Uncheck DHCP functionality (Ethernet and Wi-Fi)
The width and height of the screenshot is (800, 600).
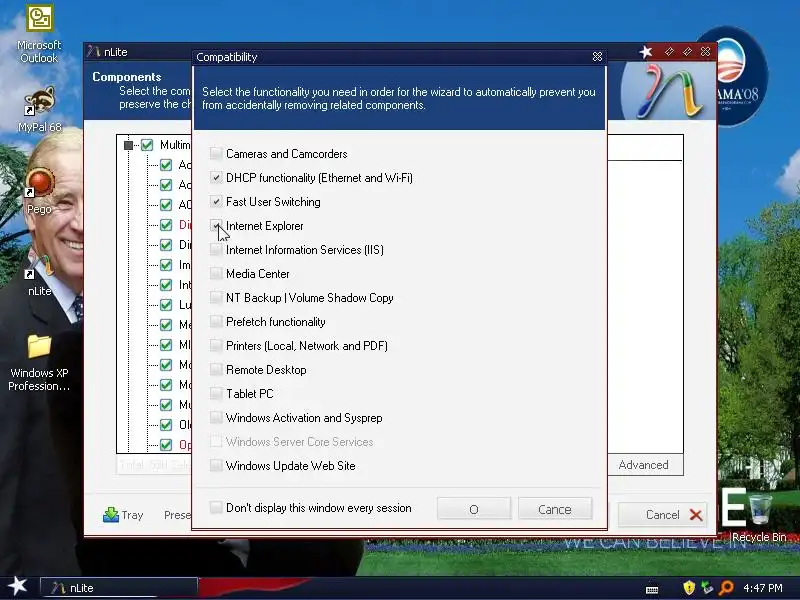(216, 178)
